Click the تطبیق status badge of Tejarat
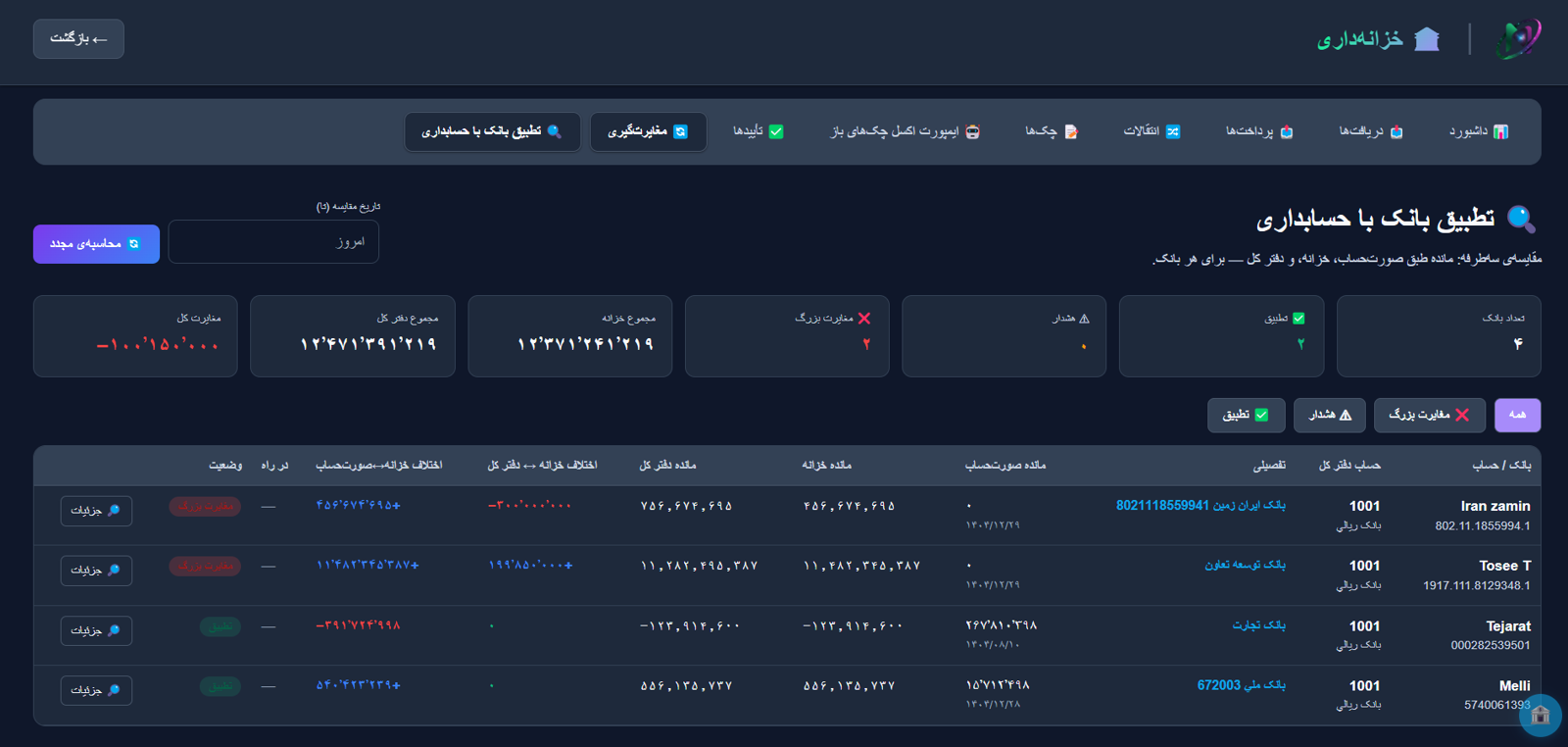Viewport: 1568px width, 747px height. [220, 626]
